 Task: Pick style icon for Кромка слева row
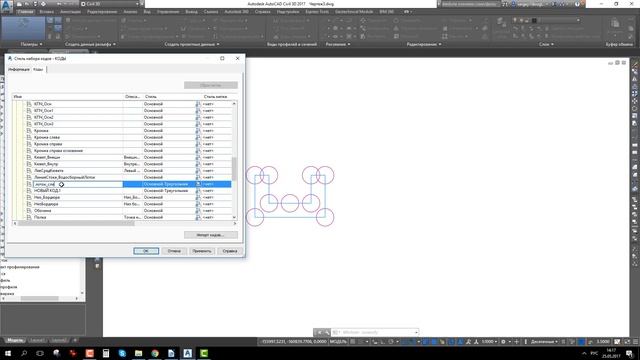pos(198,137)
